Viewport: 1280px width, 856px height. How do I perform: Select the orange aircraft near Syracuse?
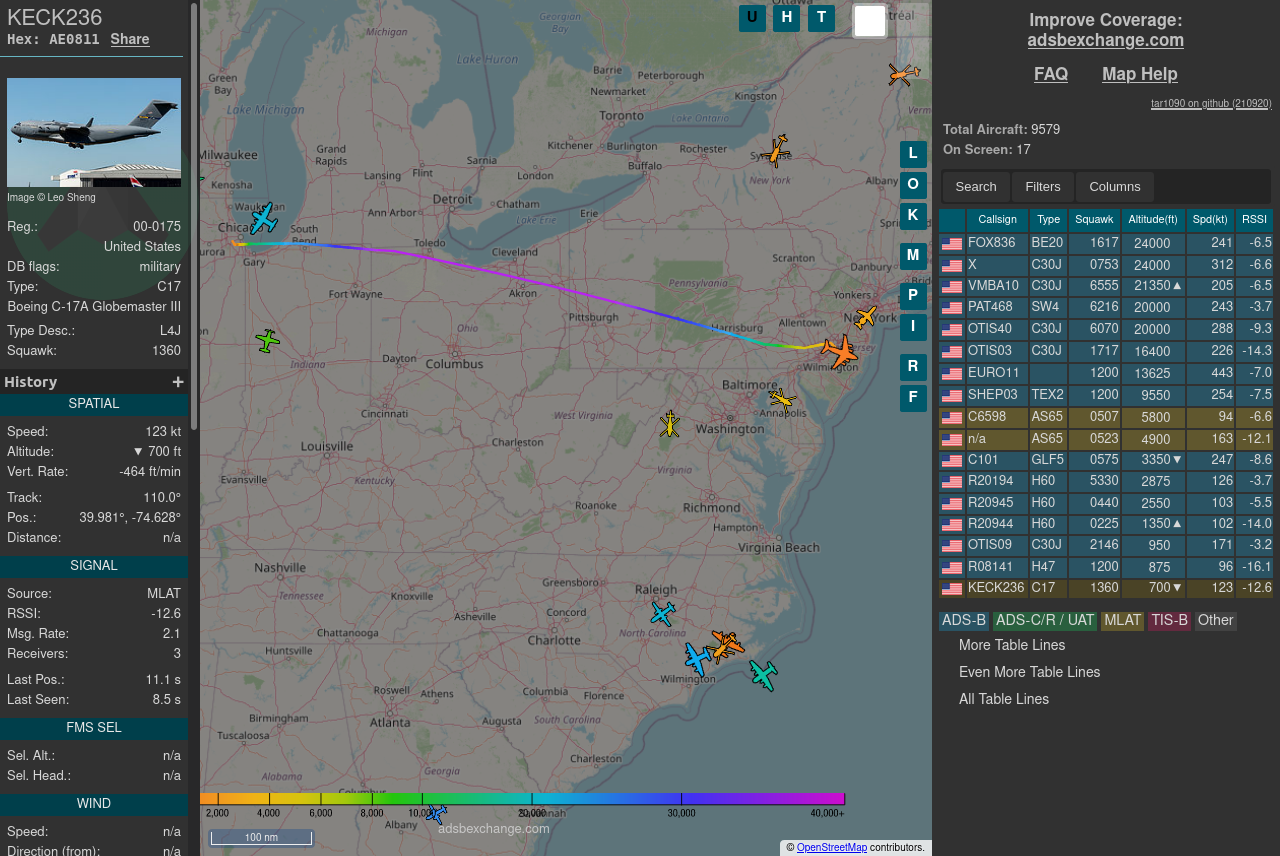click(775, 151)
